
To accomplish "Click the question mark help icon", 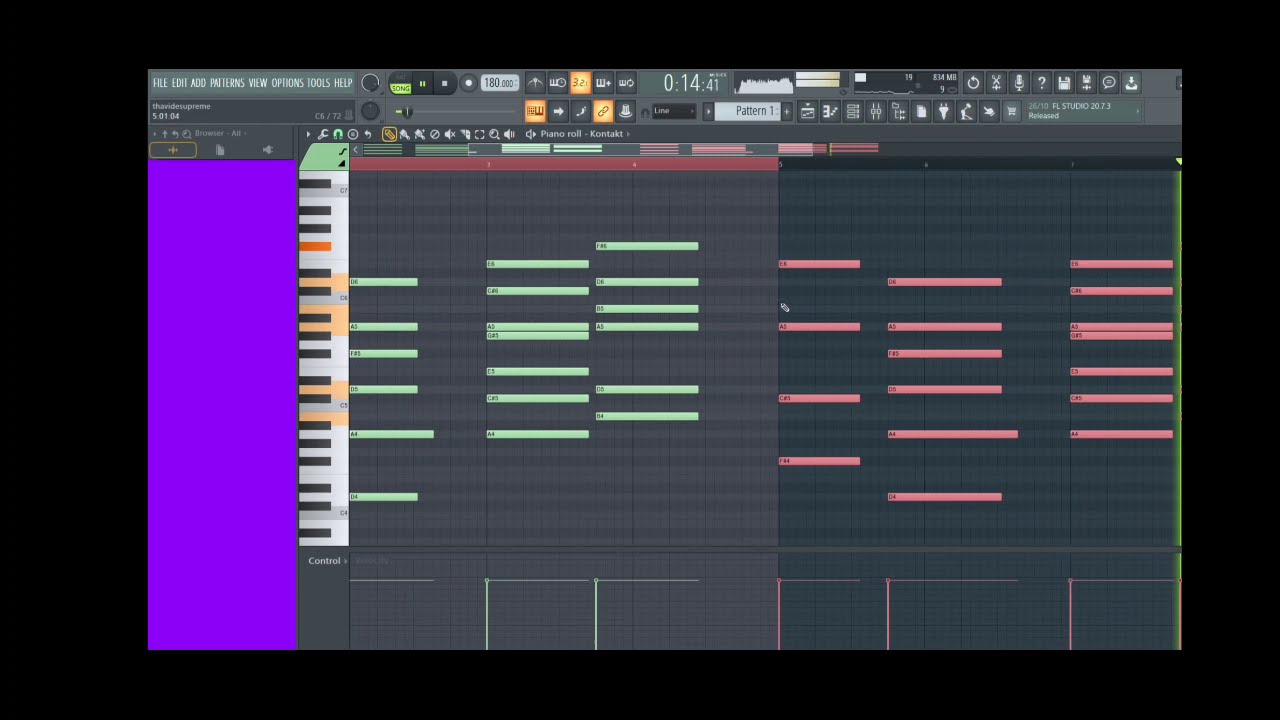I will 1042,83.
